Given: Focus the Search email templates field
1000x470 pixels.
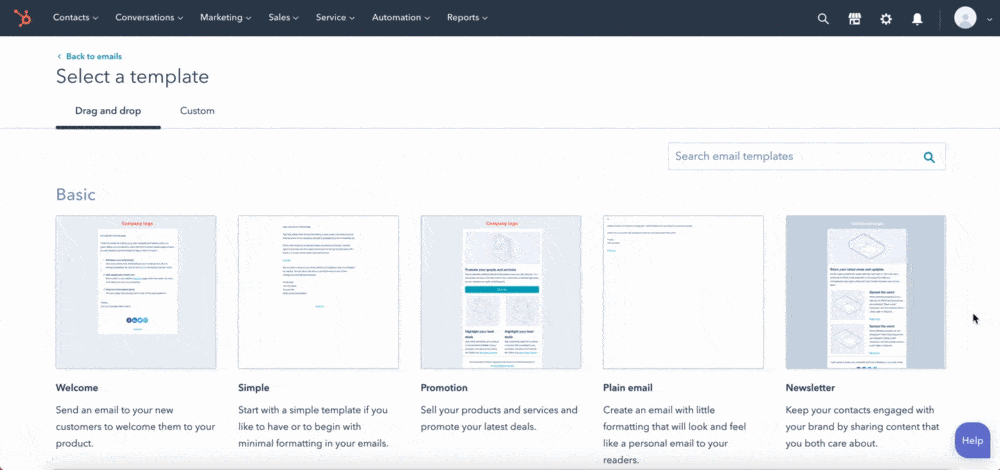Looking at the screenshot, I should (806, 156).
